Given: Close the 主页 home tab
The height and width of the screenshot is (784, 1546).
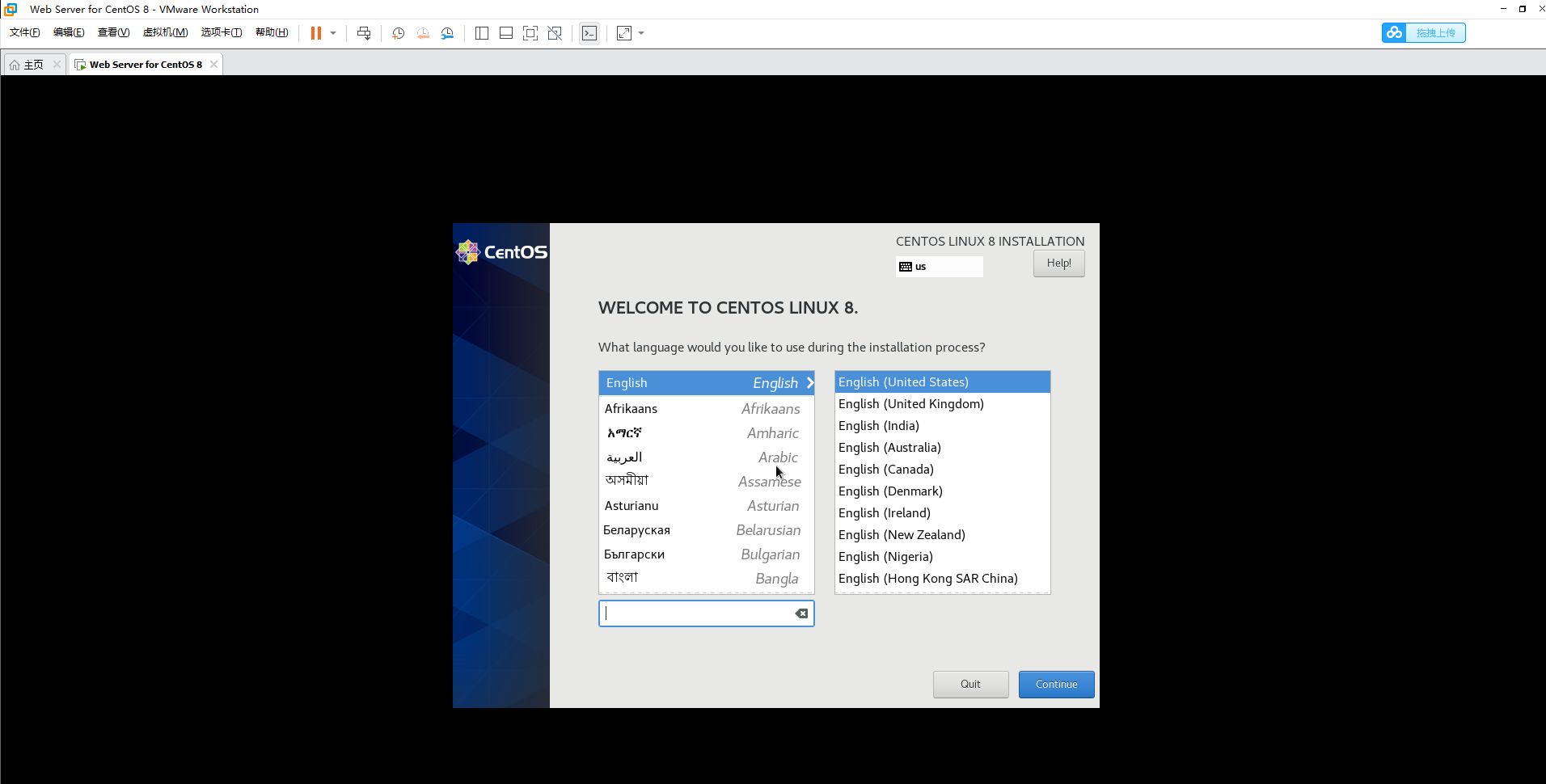Looking at the screenshot, I should point(57,65).
